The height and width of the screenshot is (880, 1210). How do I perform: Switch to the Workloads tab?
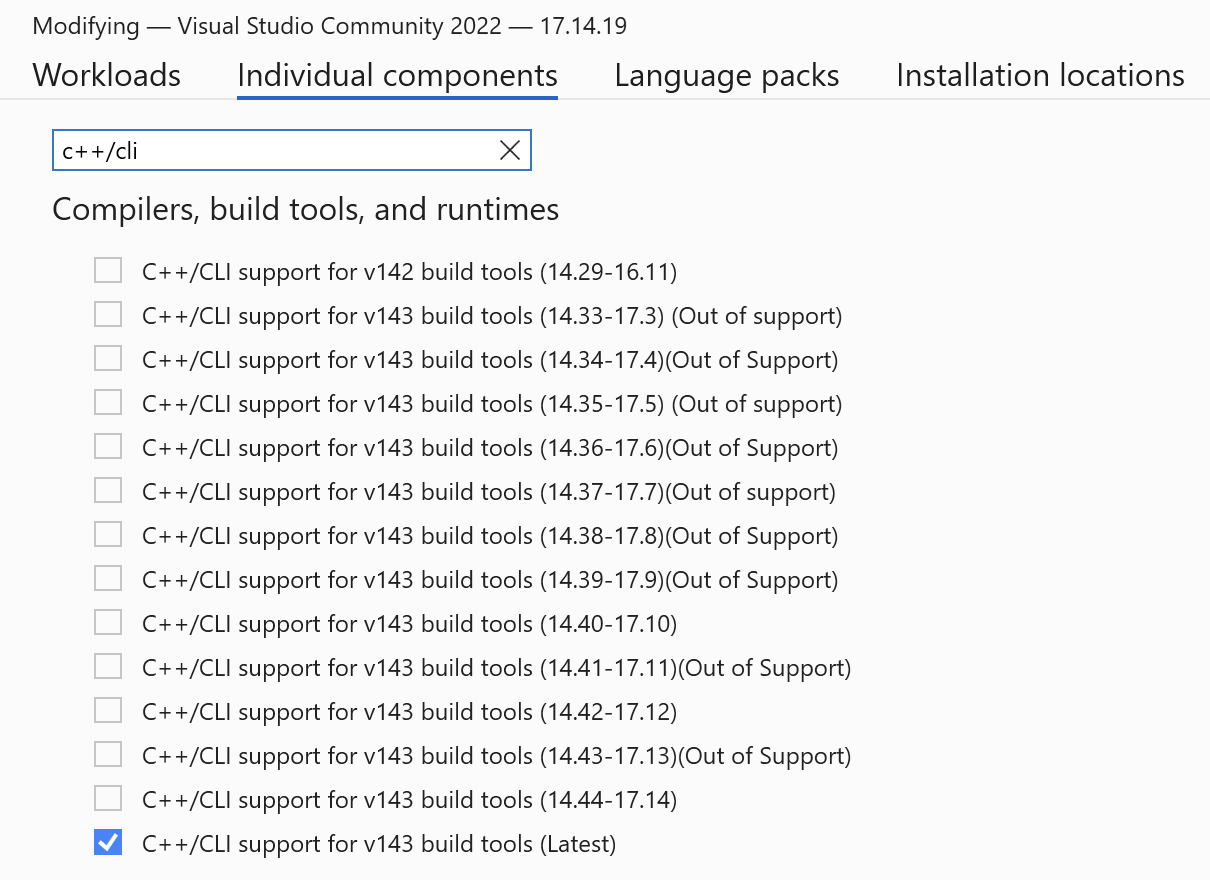click(105, 75)
